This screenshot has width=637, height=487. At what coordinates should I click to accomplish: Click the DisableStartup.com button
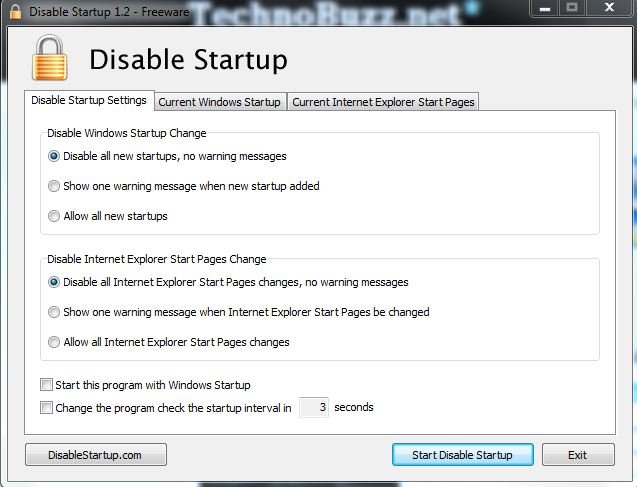click(96, 455)
